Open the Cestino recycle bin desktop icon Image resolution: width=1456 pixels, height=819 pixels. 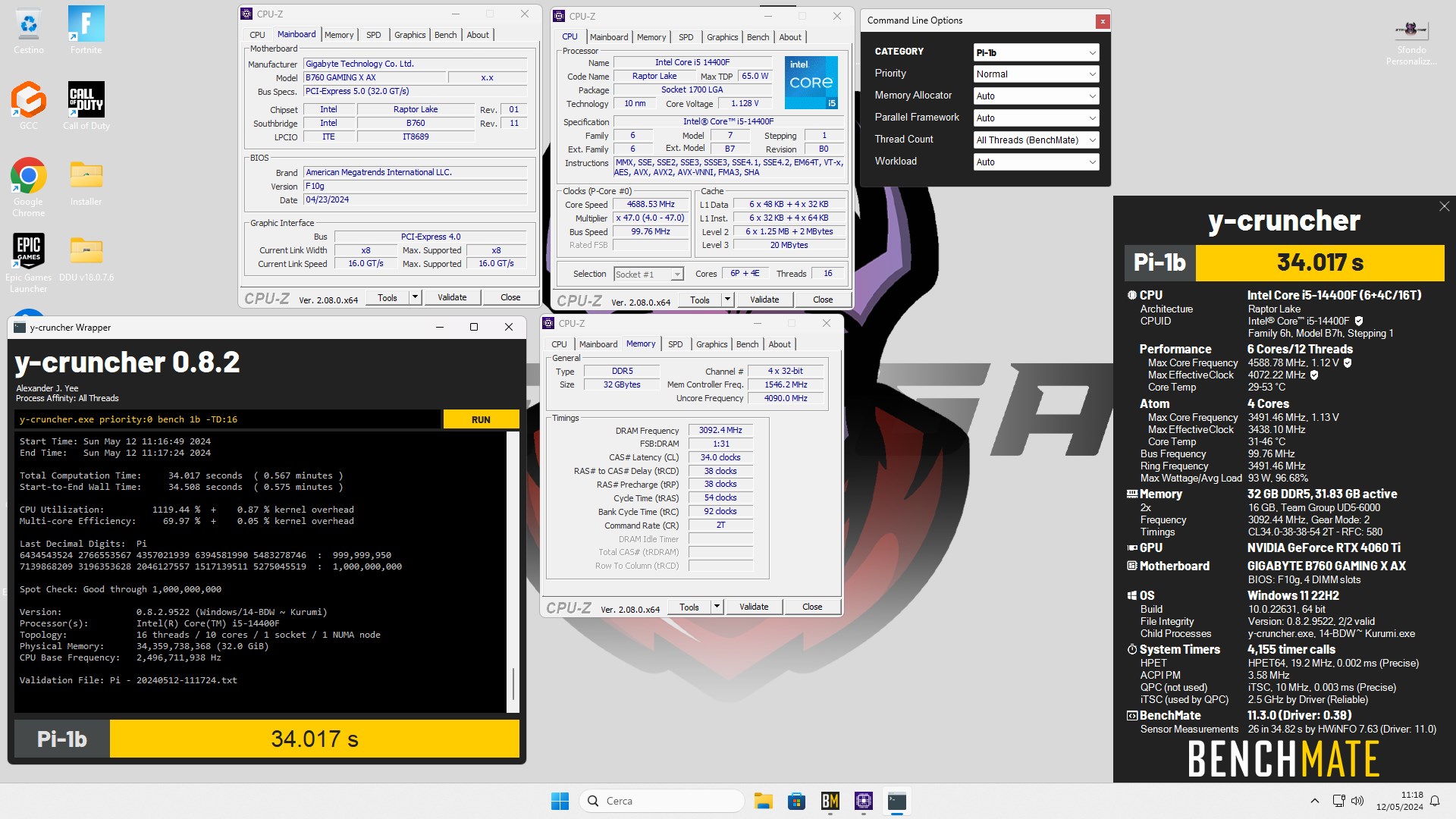pos(28,30)
